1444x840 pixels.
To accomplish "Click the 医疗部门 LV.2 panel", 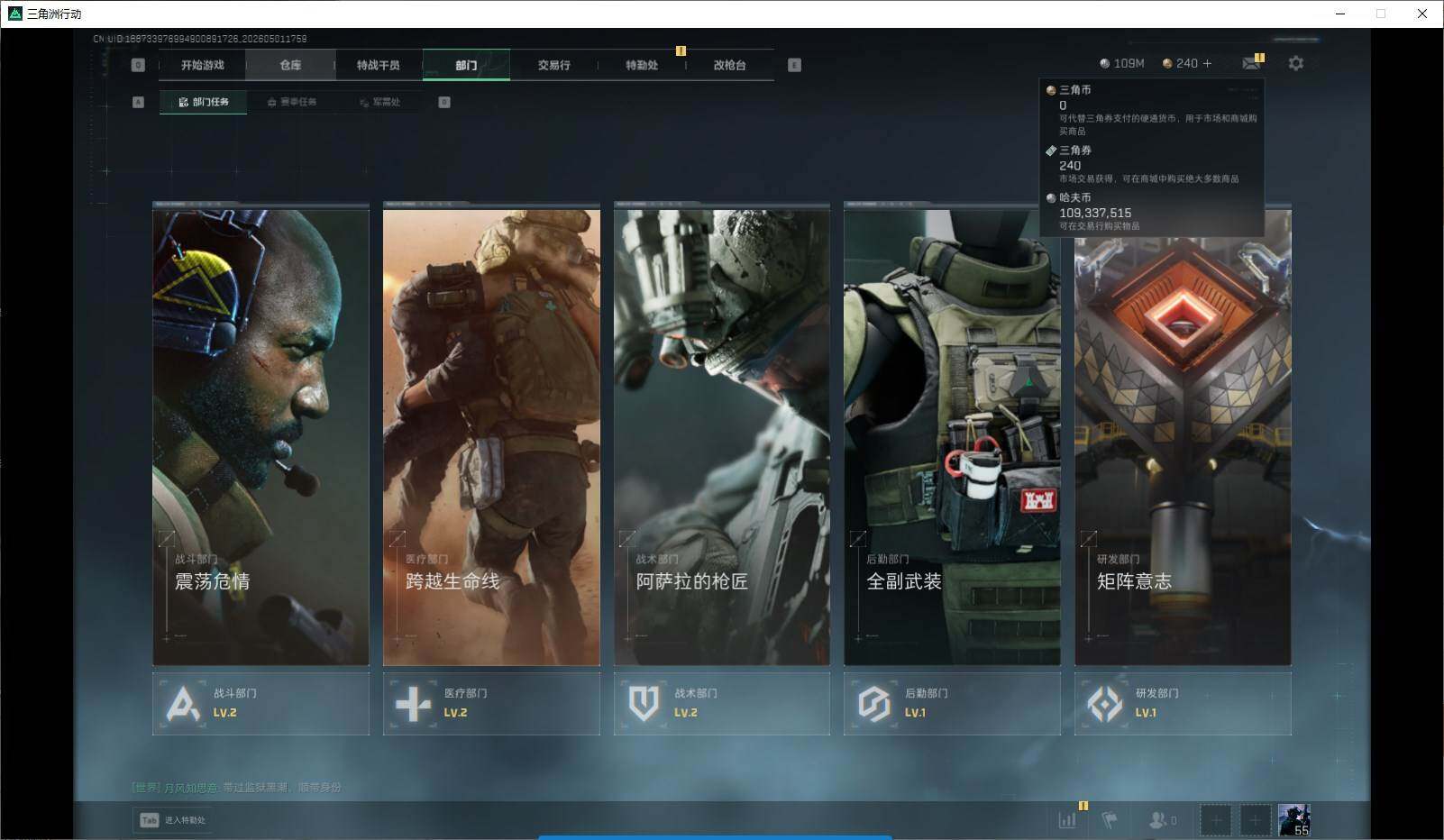I will pyautogui.click(x=491, y=704).
